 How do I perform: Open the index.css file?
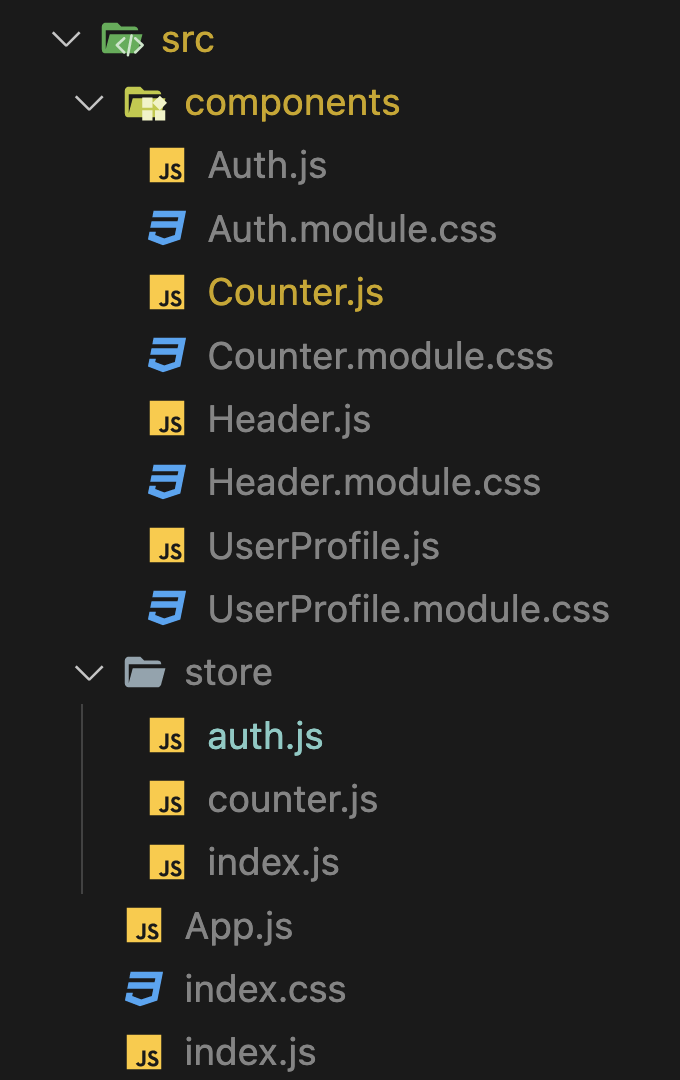point(265,990)
